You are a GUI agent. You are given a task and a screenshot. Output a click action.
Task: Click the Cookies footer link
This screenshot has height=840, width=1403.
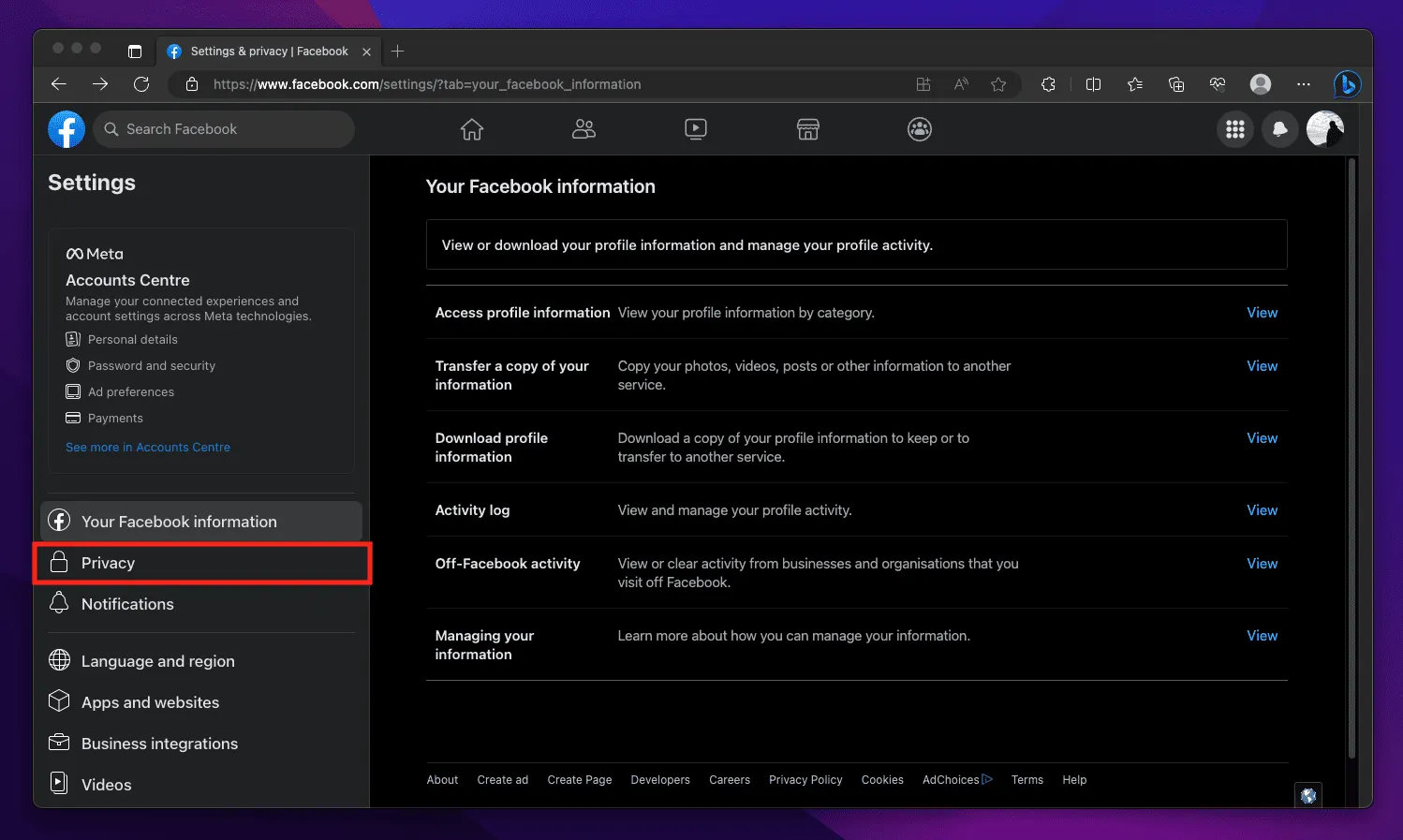(882, 780)
